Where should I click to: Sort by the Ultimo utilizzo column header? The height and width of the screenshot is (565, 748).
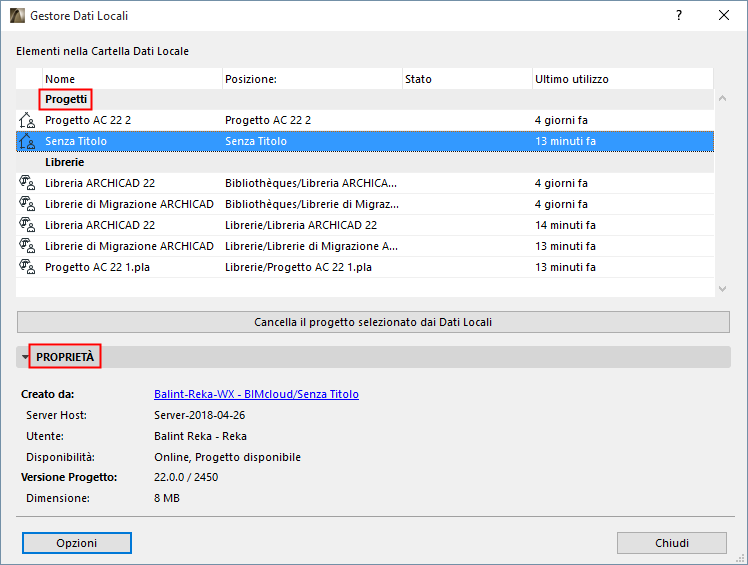tap(623, 79)
